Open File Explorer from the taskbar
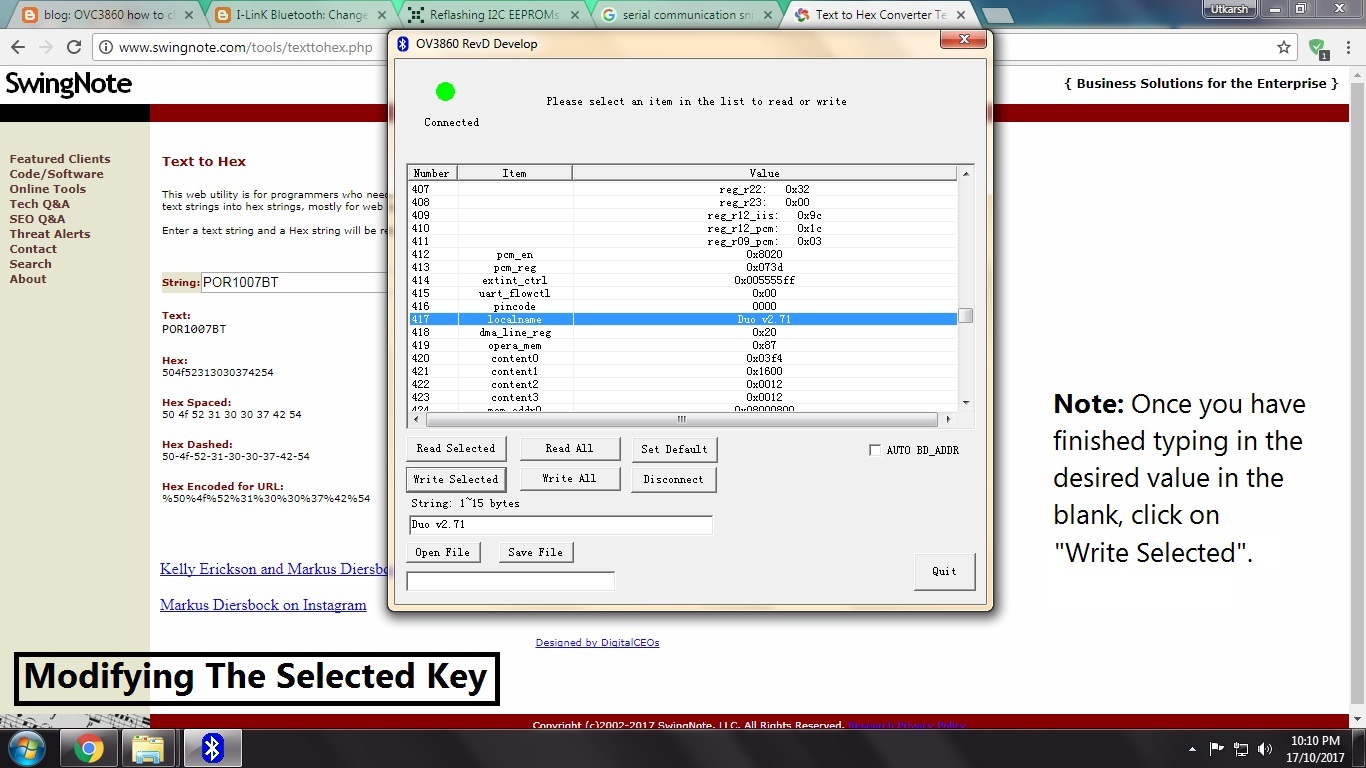The height and width of the screenshot is (768, 1366). [148, 749]
